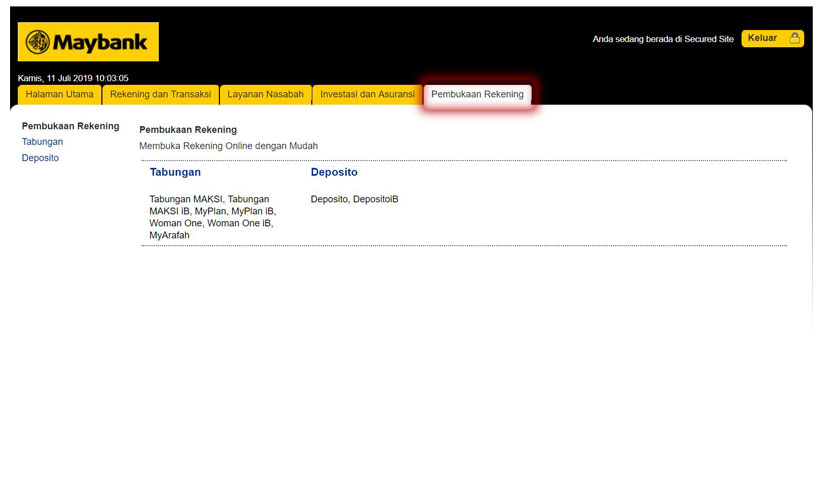Click the main 'Pembukaan Rekening' content heading
The height and width of the screenshot is (484, 819).
click(188, 129)
